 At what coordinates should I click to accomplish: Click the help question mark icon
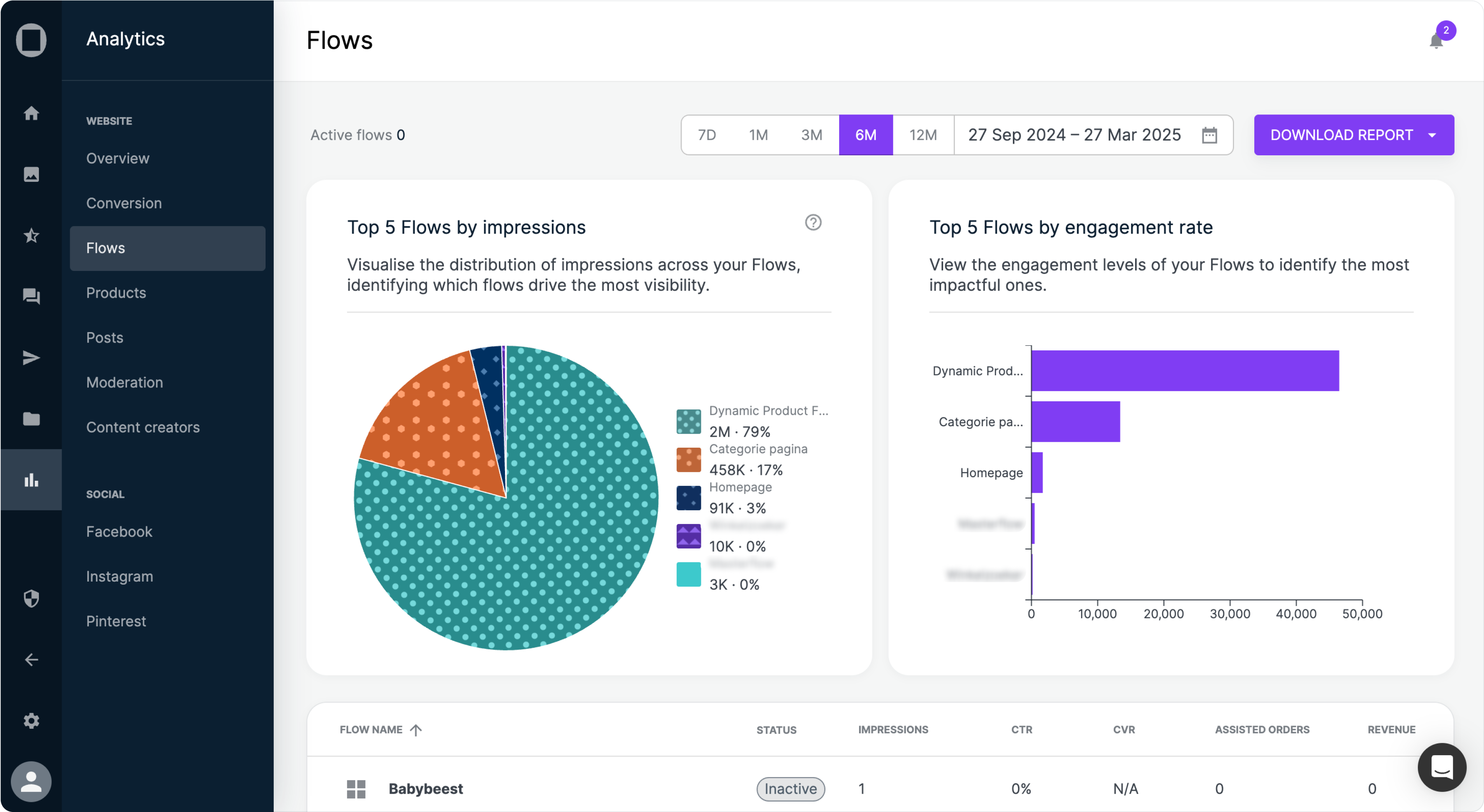[x=813, y=222]
